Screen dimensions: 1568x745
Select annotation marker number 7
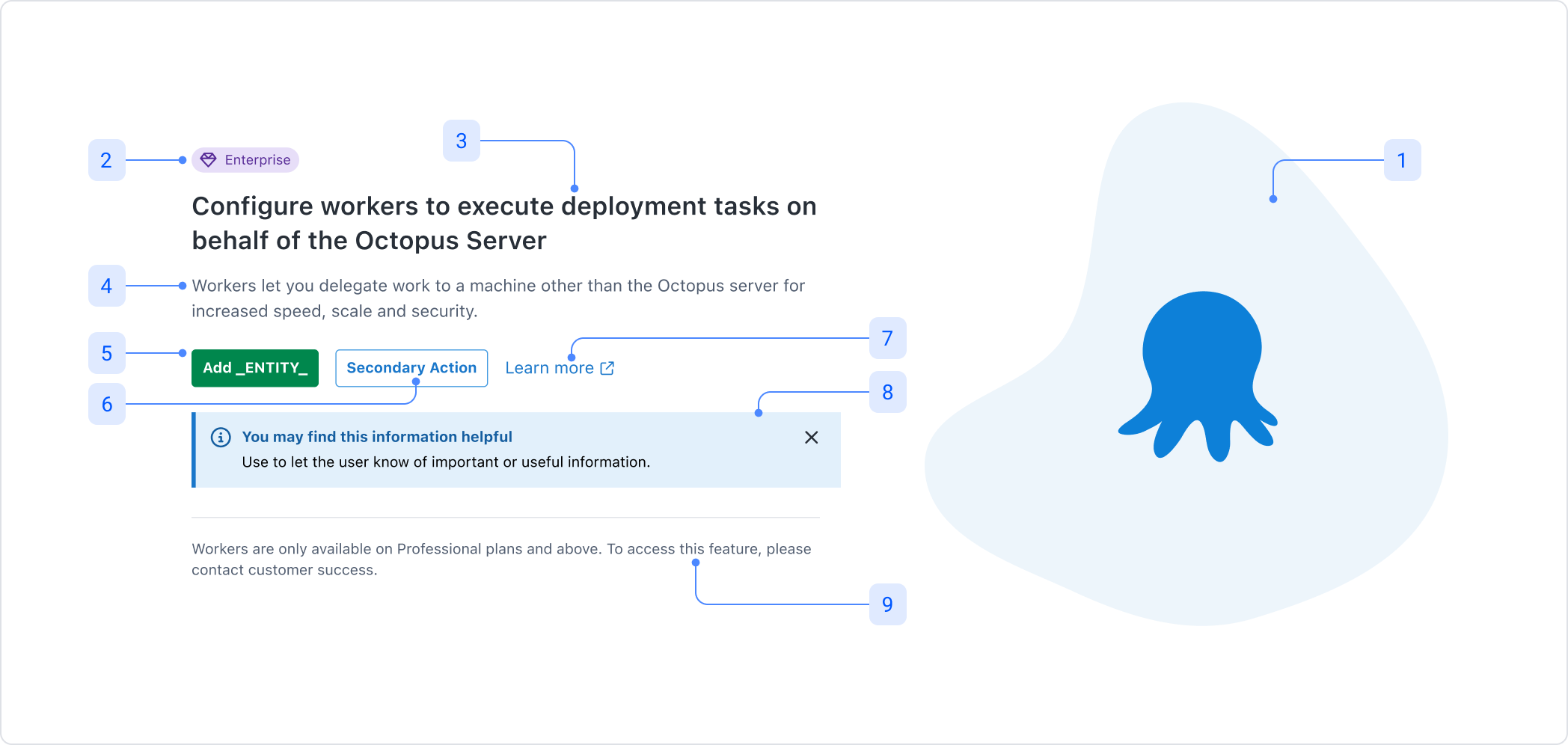click(x=887, y=338)
